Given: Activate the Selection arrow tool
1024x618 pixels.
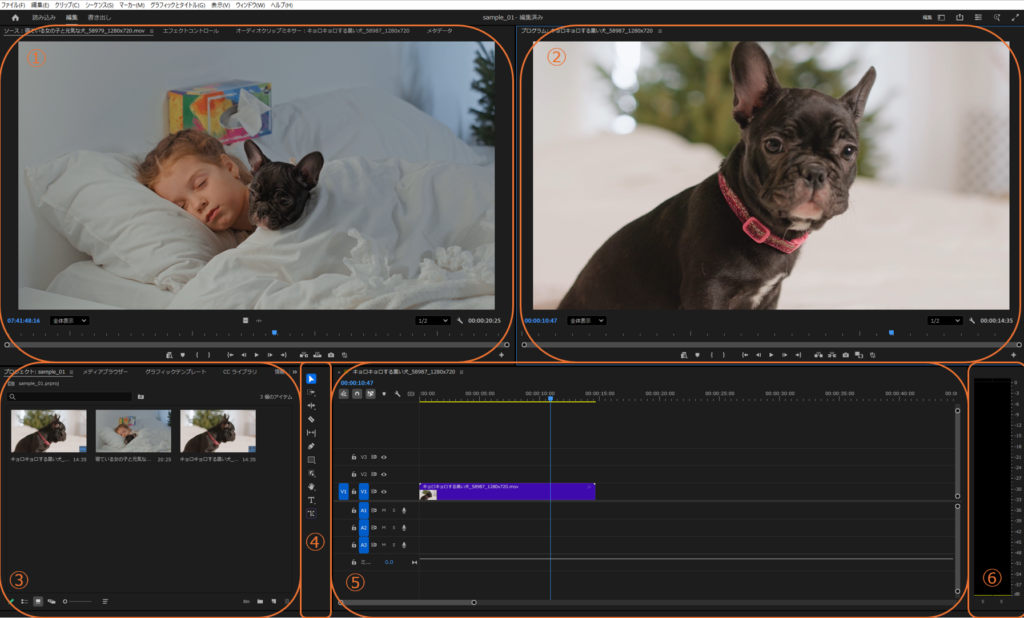Looking at the screenshot, I should pyautogui.click(x=311, y=379).
